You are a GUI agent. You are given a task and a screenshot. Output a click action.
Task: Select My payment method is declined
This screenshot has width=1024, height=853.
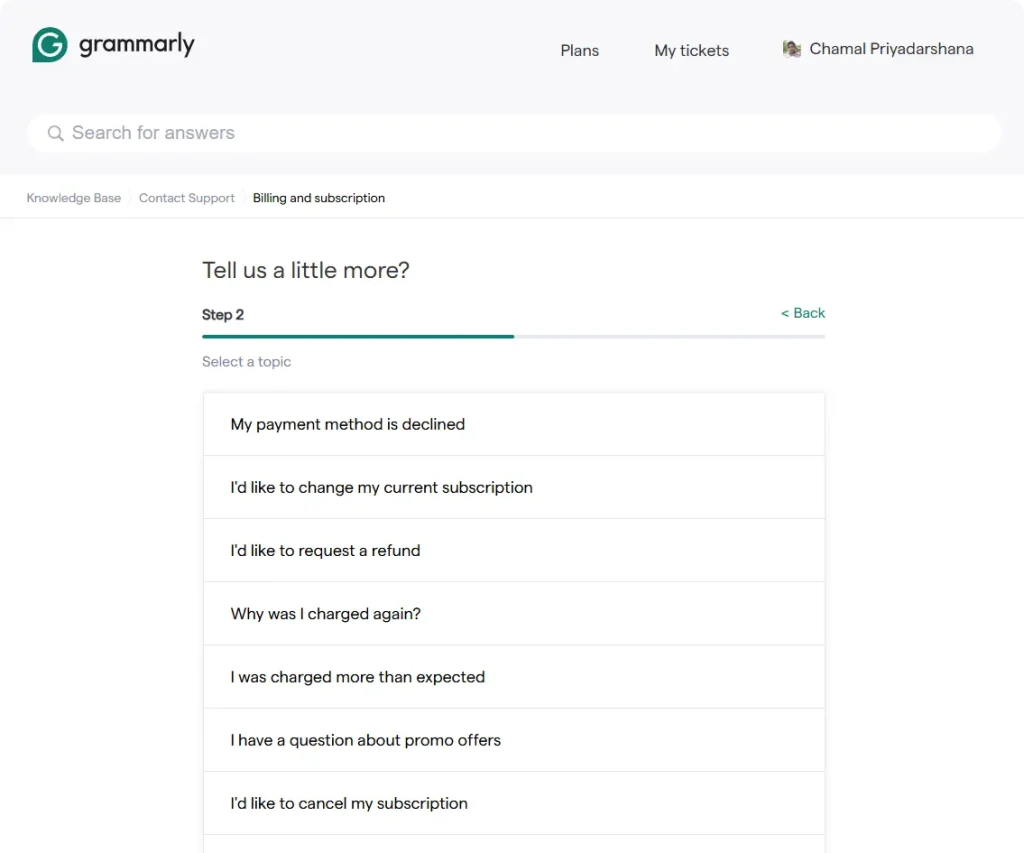[x=513, y=424]
